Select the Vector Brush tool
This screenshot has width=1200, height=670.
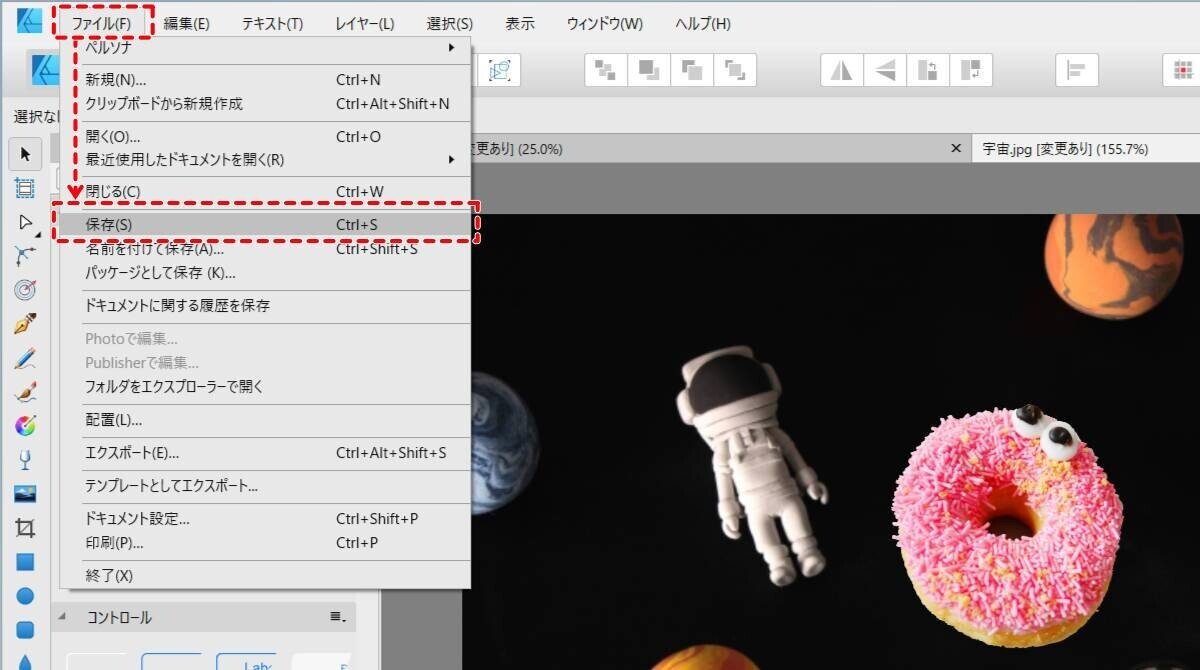(25, 392)
